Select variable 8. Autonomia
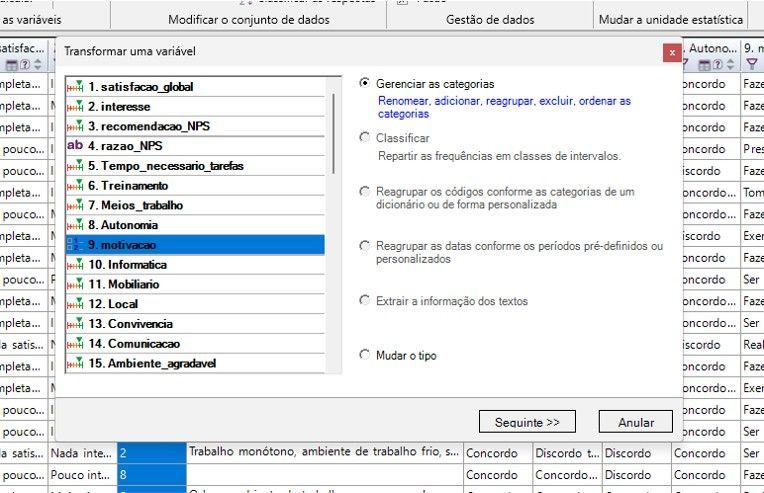This screenshot has width=764, height=493. [x=195, y=225]
